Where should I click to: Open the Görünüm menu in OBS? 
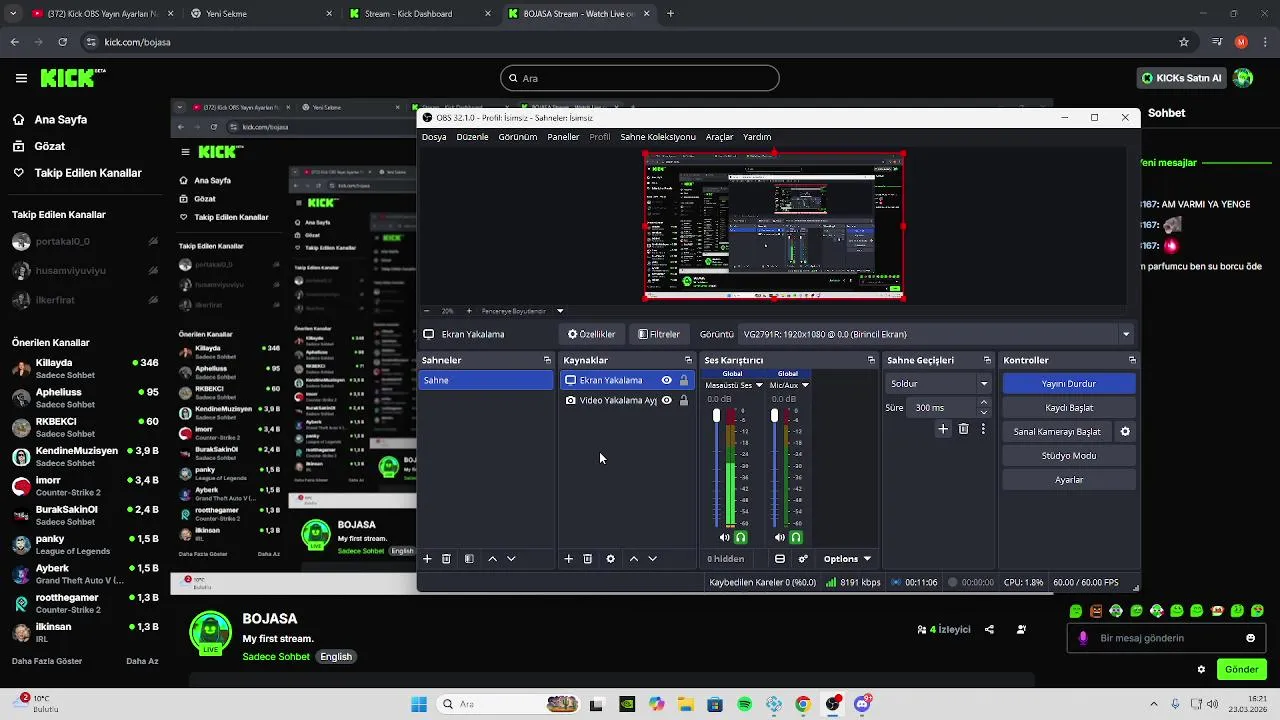pos(518,137)
